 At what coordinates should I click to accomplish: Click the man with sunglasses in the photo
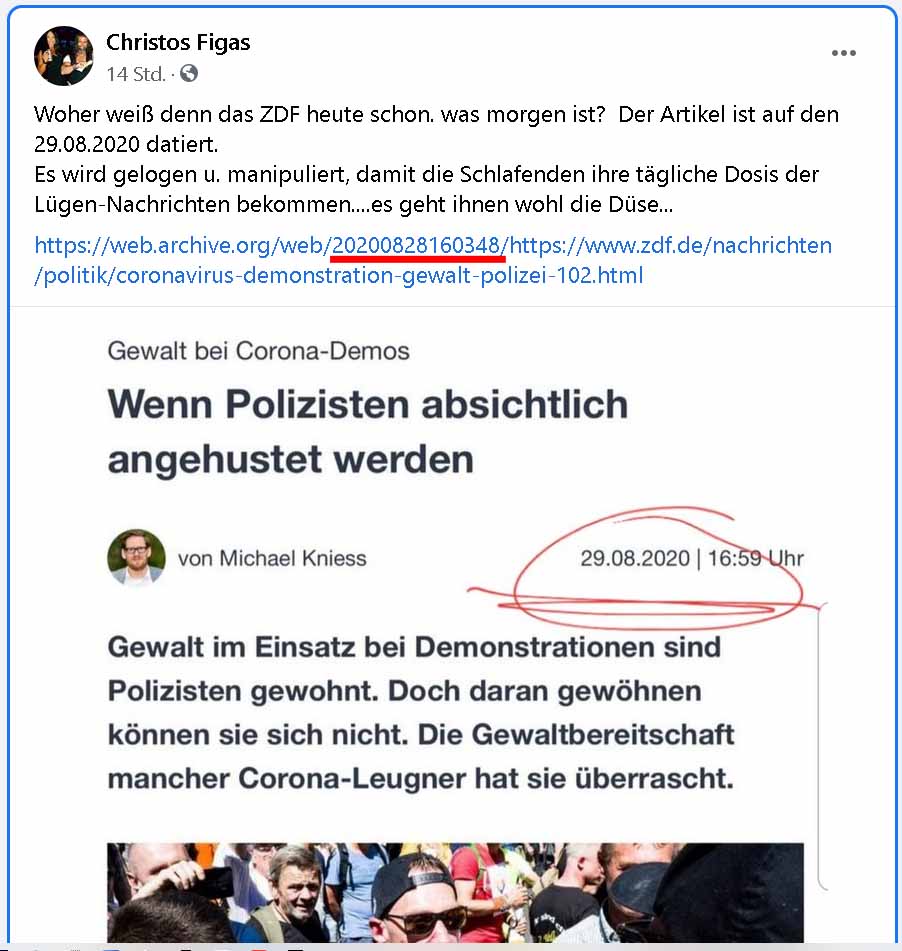420,898
